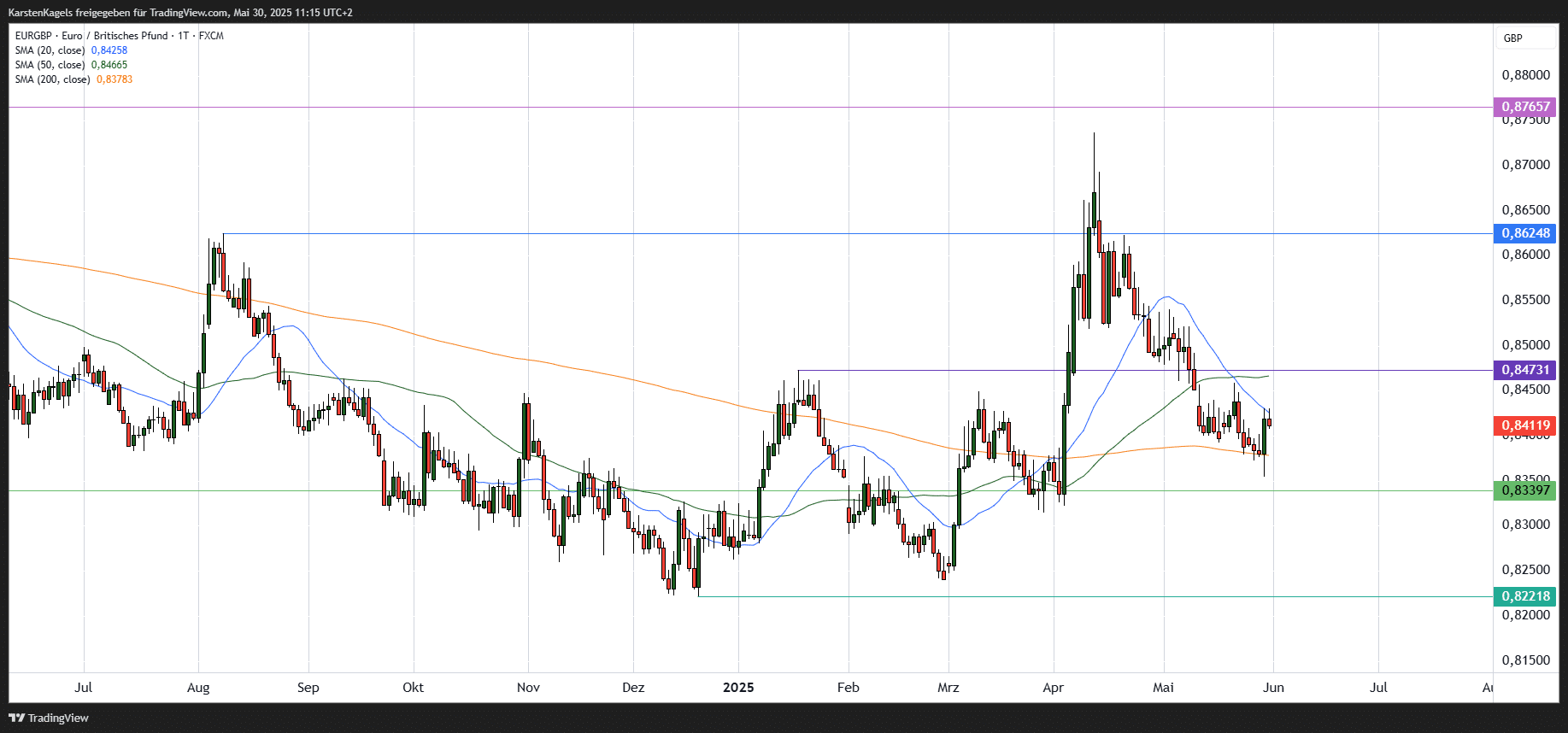Viewport: 1568px width, 733px height.
Task: Click the purple 0,87657 price label
Action: coord(1525,107)
